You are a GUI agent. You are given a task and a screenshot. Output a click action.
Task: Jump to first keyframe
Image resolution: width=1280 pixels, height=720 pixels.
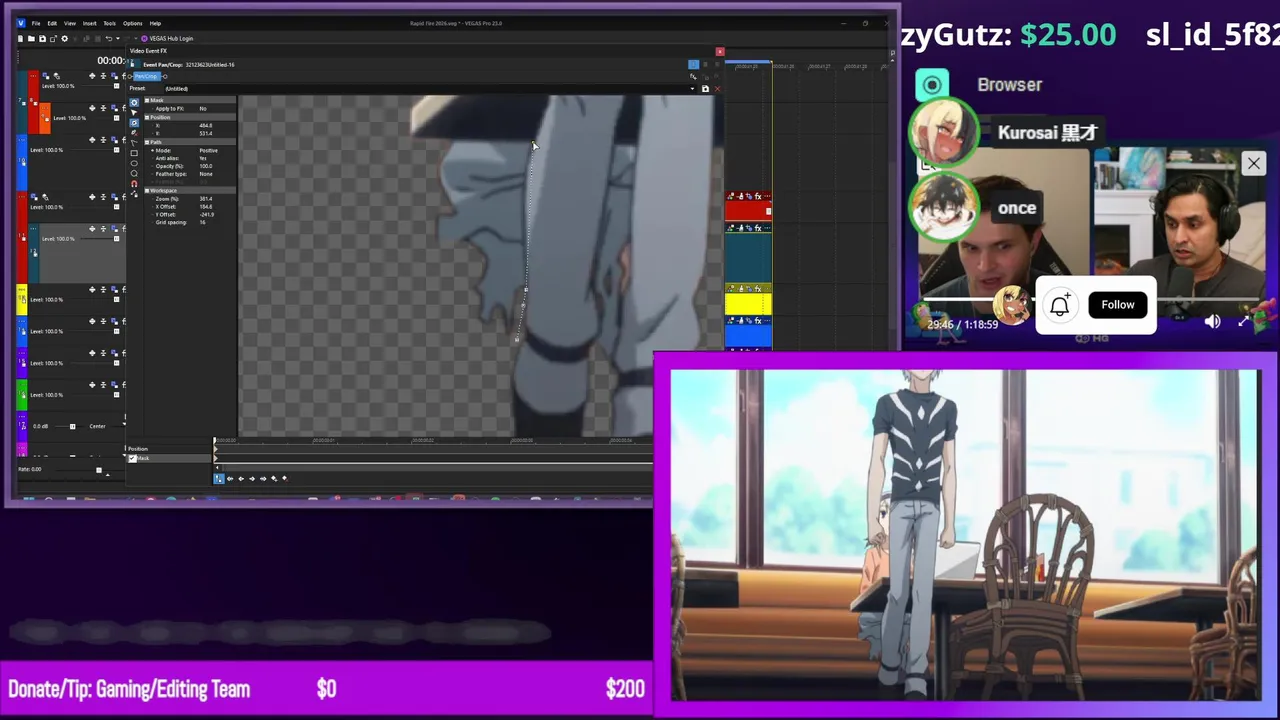[230, 479]
